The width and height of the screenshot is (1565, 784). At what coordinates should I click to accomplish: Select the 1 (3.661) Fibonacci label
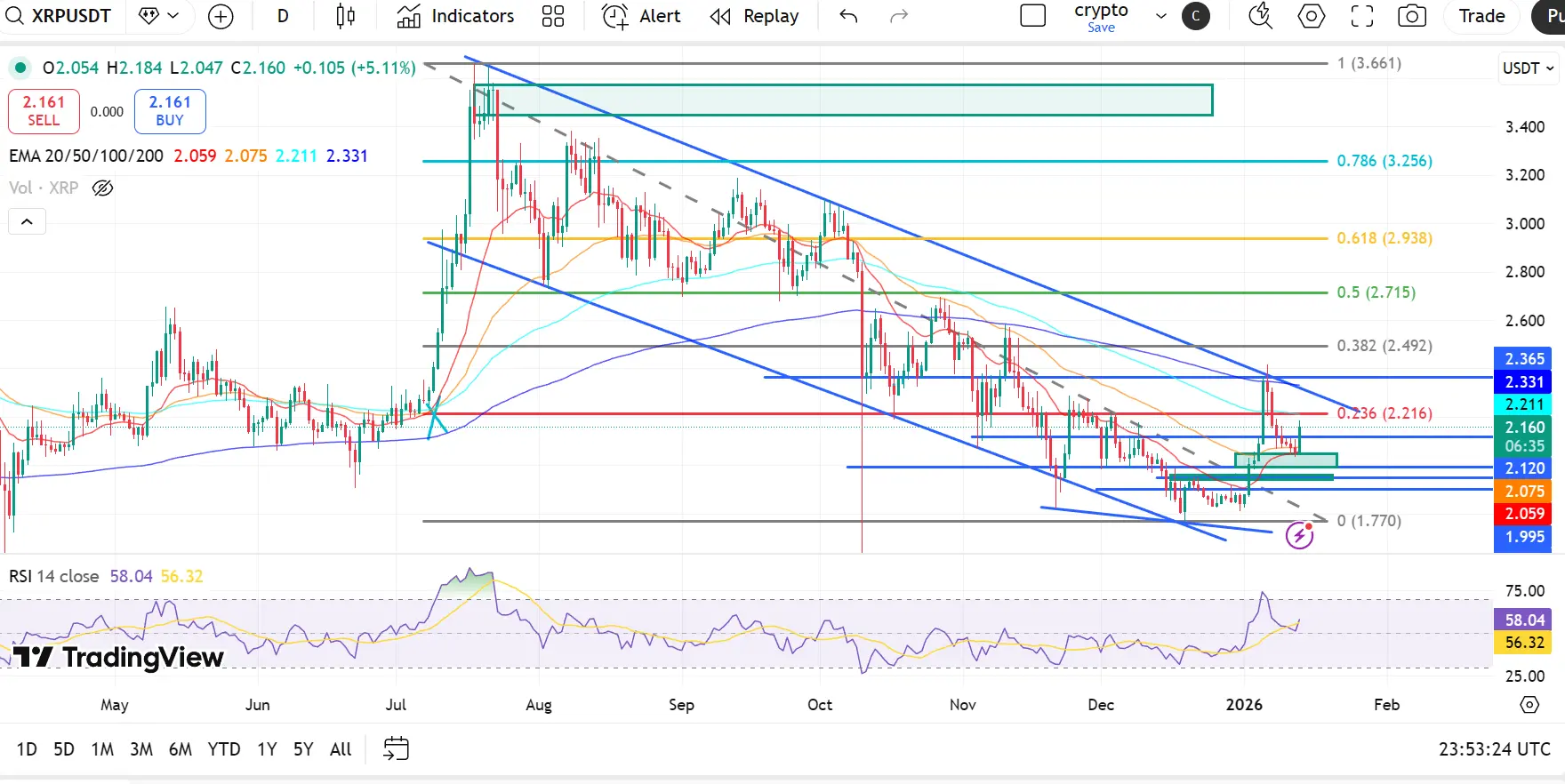point(1368,63)
